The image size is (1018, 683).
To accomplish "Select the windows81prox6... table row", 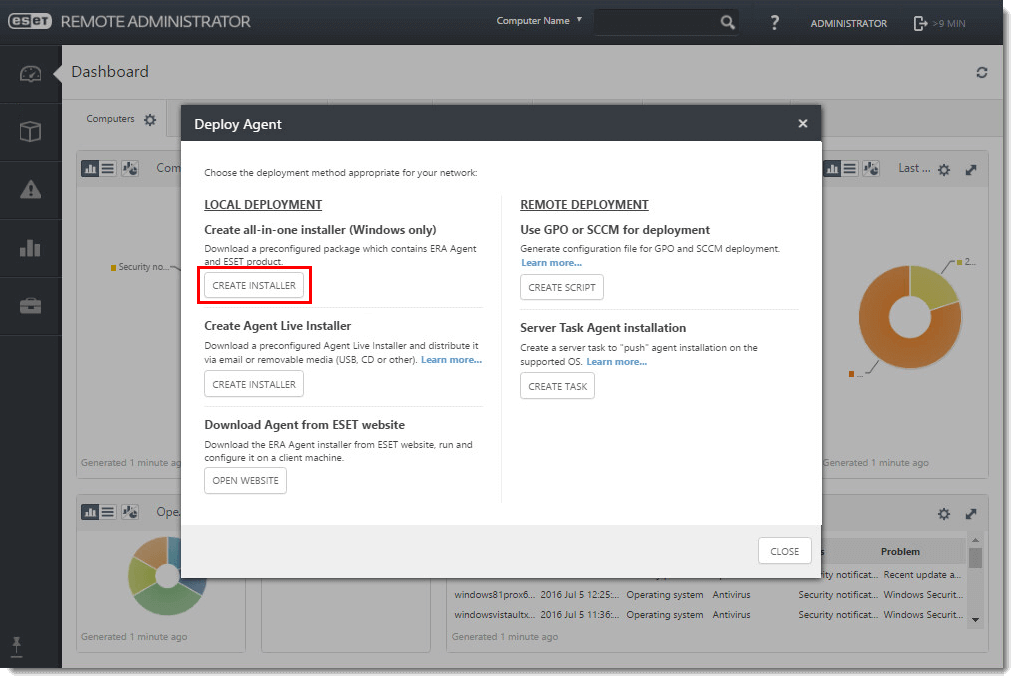I will click(708, 595).
